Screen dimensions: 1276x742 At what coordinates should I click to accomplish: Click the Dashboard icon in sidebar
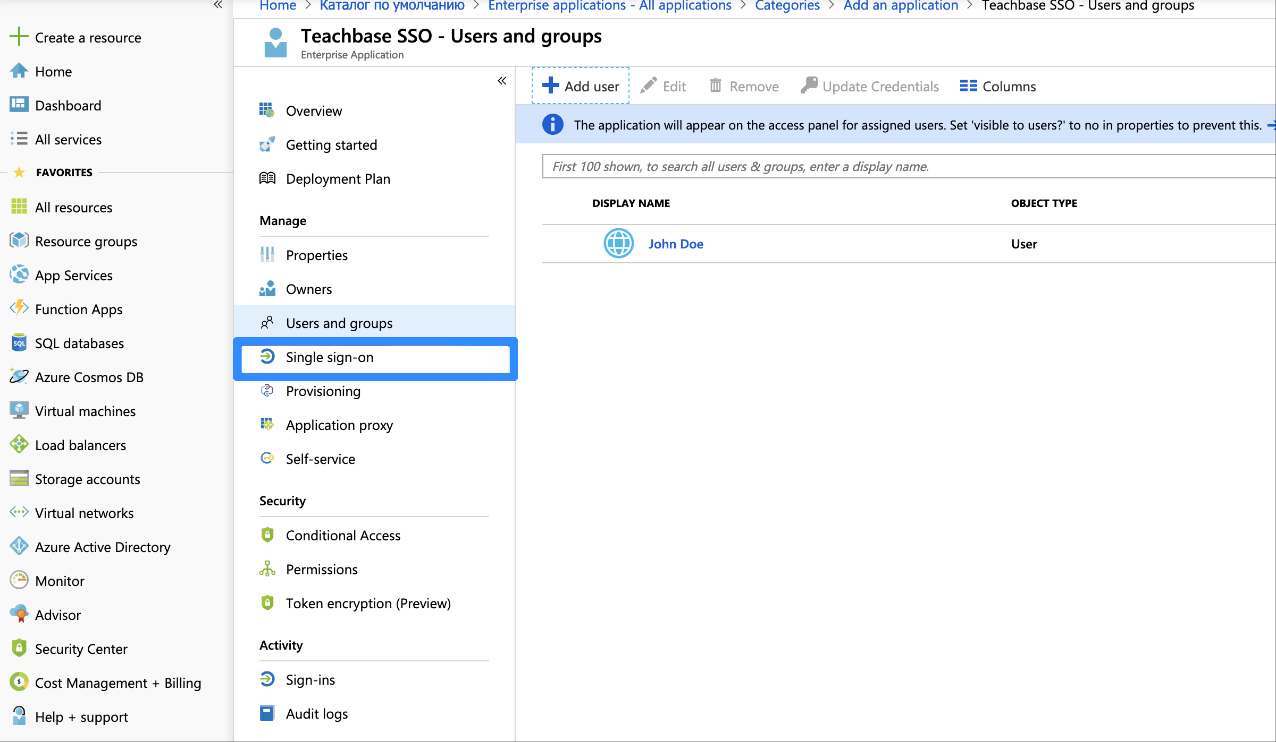coord(18,105)
